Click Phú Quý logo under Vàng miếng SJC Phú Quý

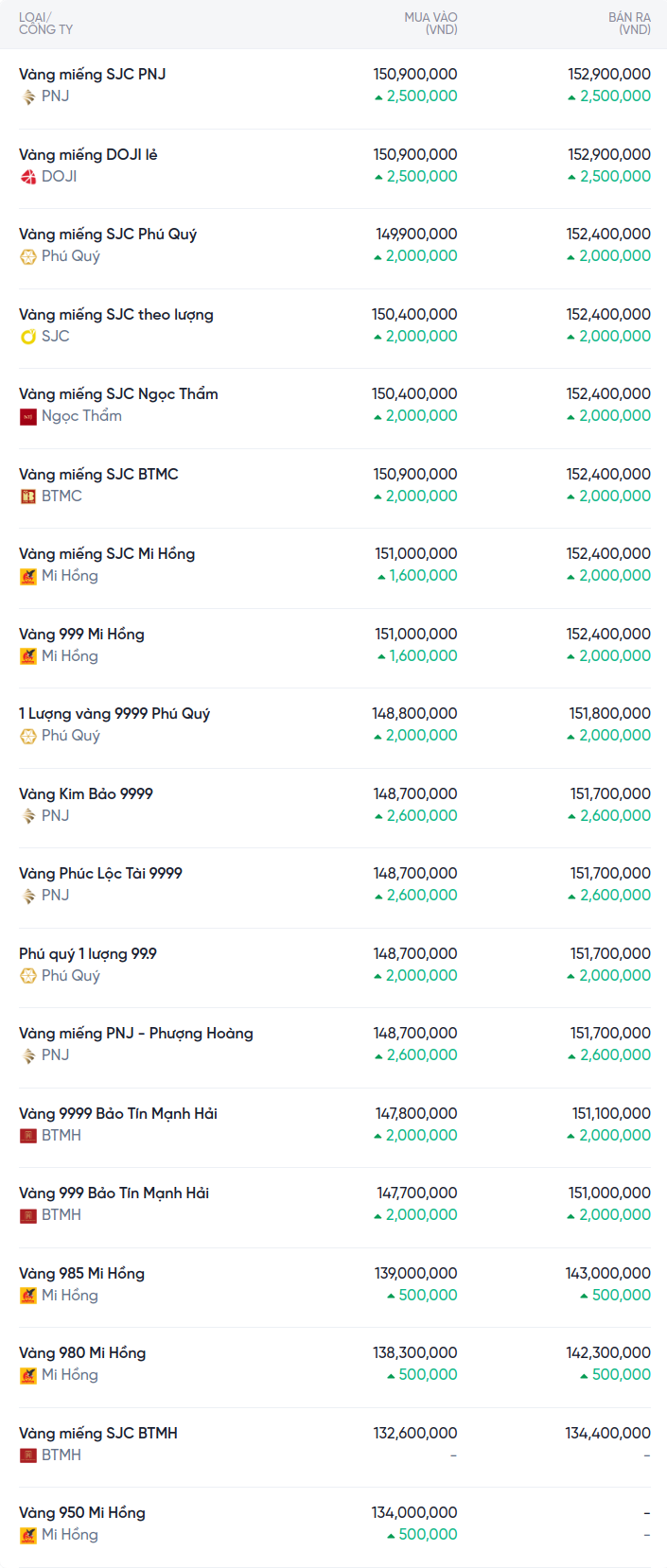coord(28,256)
